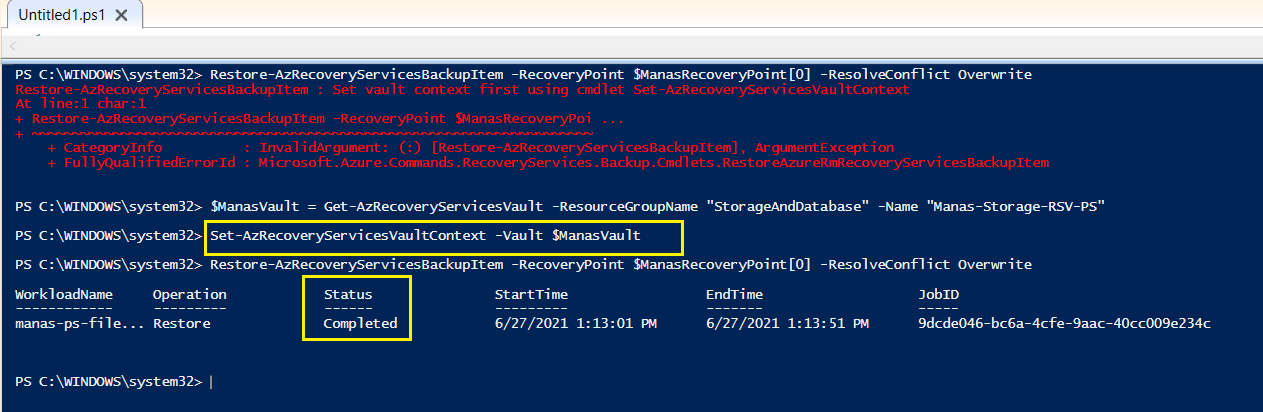
Task: Click the StartTime value 1:13:01 PM
Action: tap(575, 324)
